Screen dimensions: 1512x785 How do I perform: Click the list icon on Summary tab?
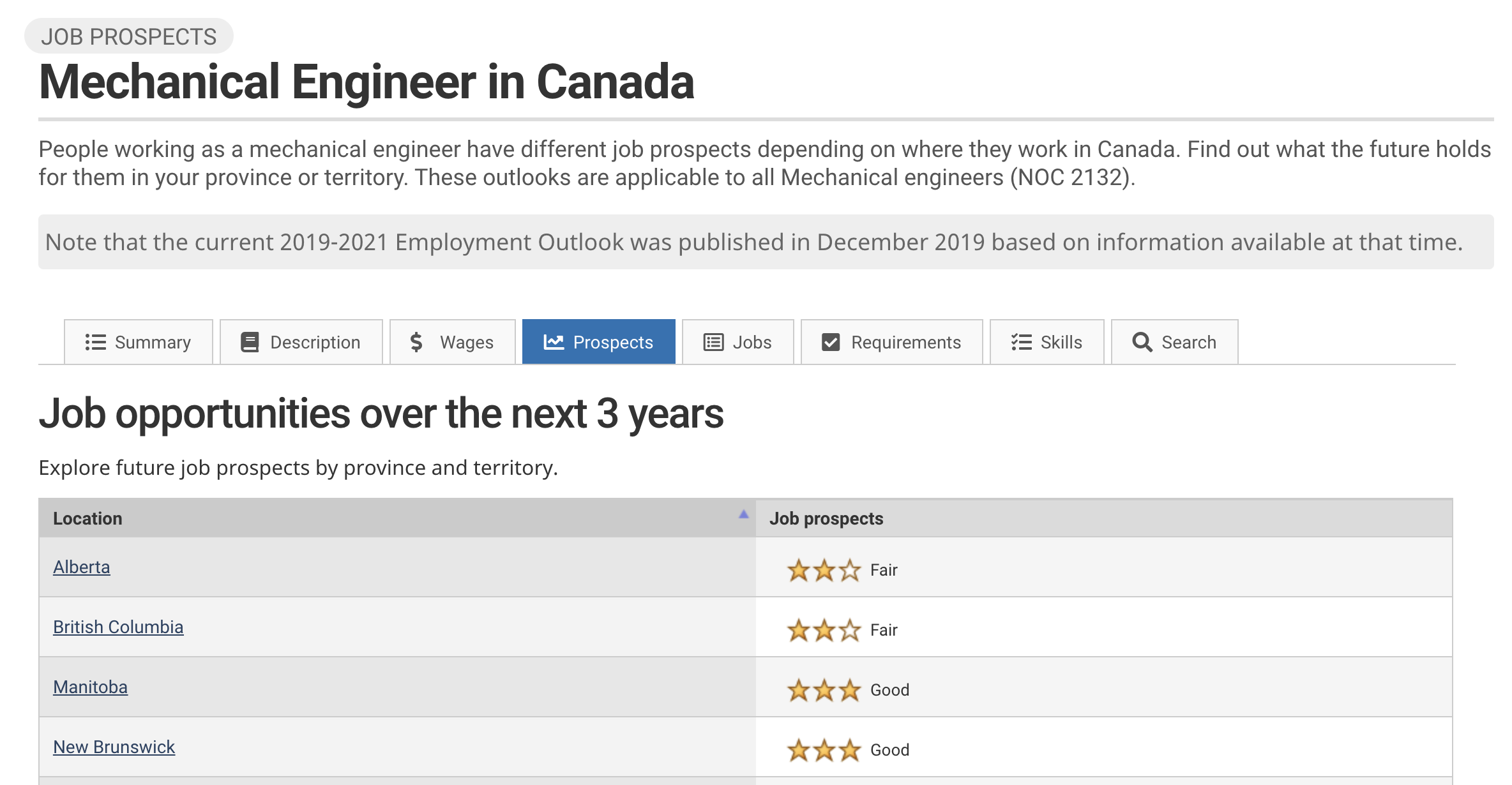point(96,341)
